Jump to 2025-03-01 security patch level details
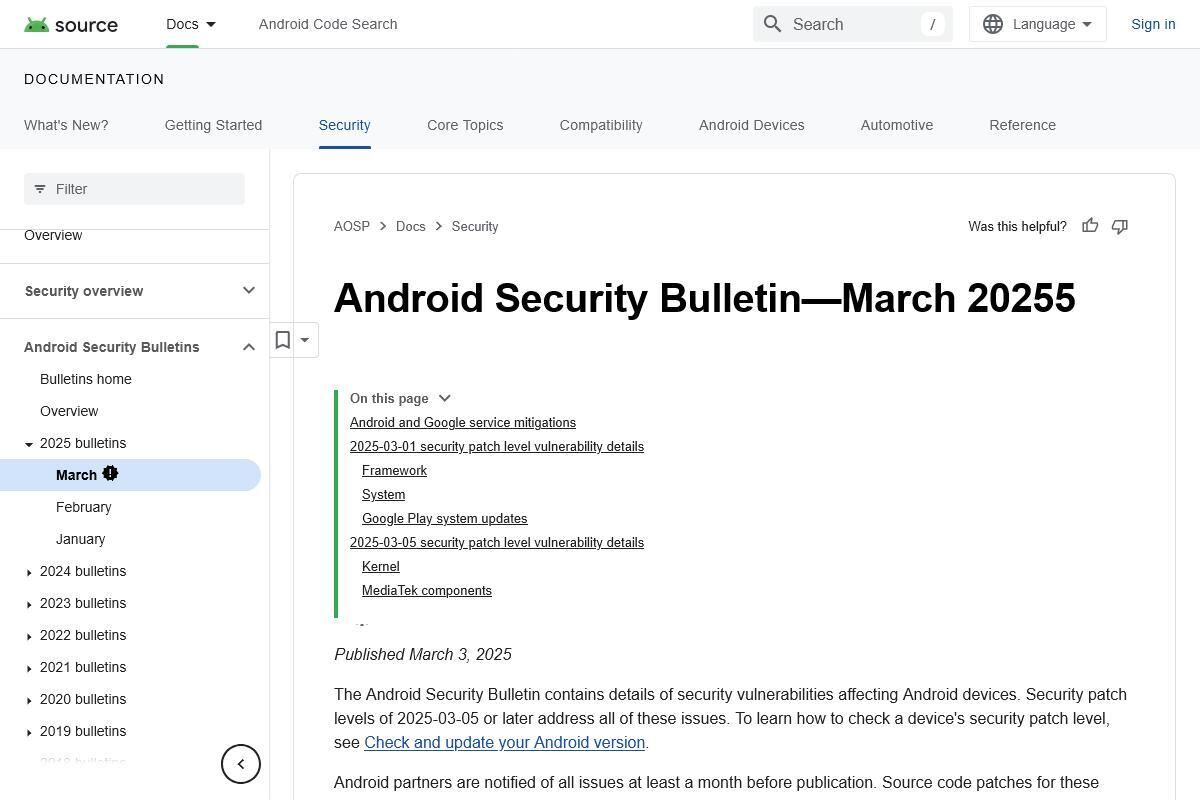This screenshot has width=1200, height=800. click(x=497, y=446)
